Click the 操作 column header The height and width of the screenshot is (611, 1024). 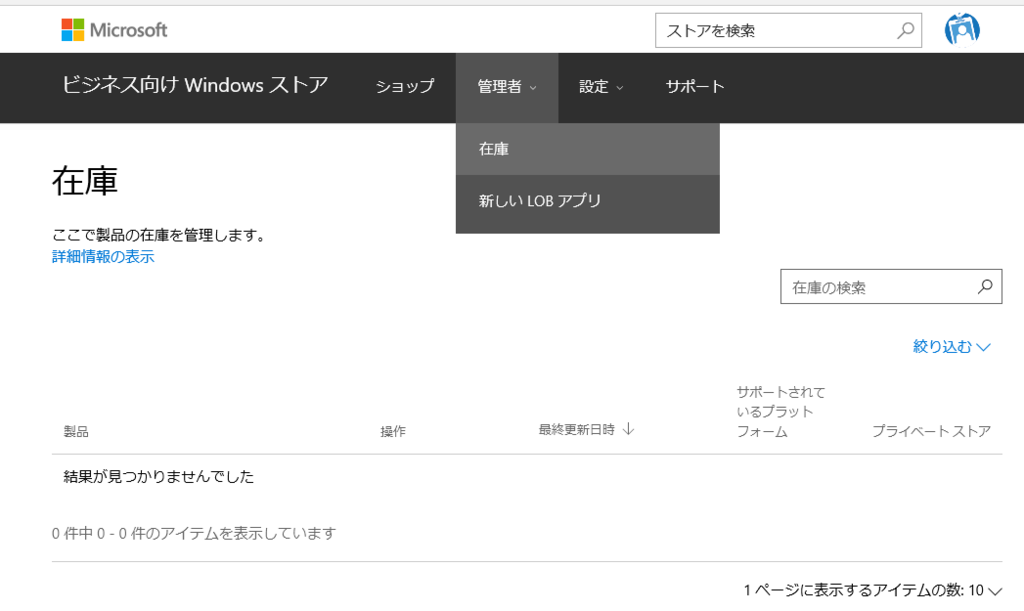pyautogui.click(x=392, y=432)
